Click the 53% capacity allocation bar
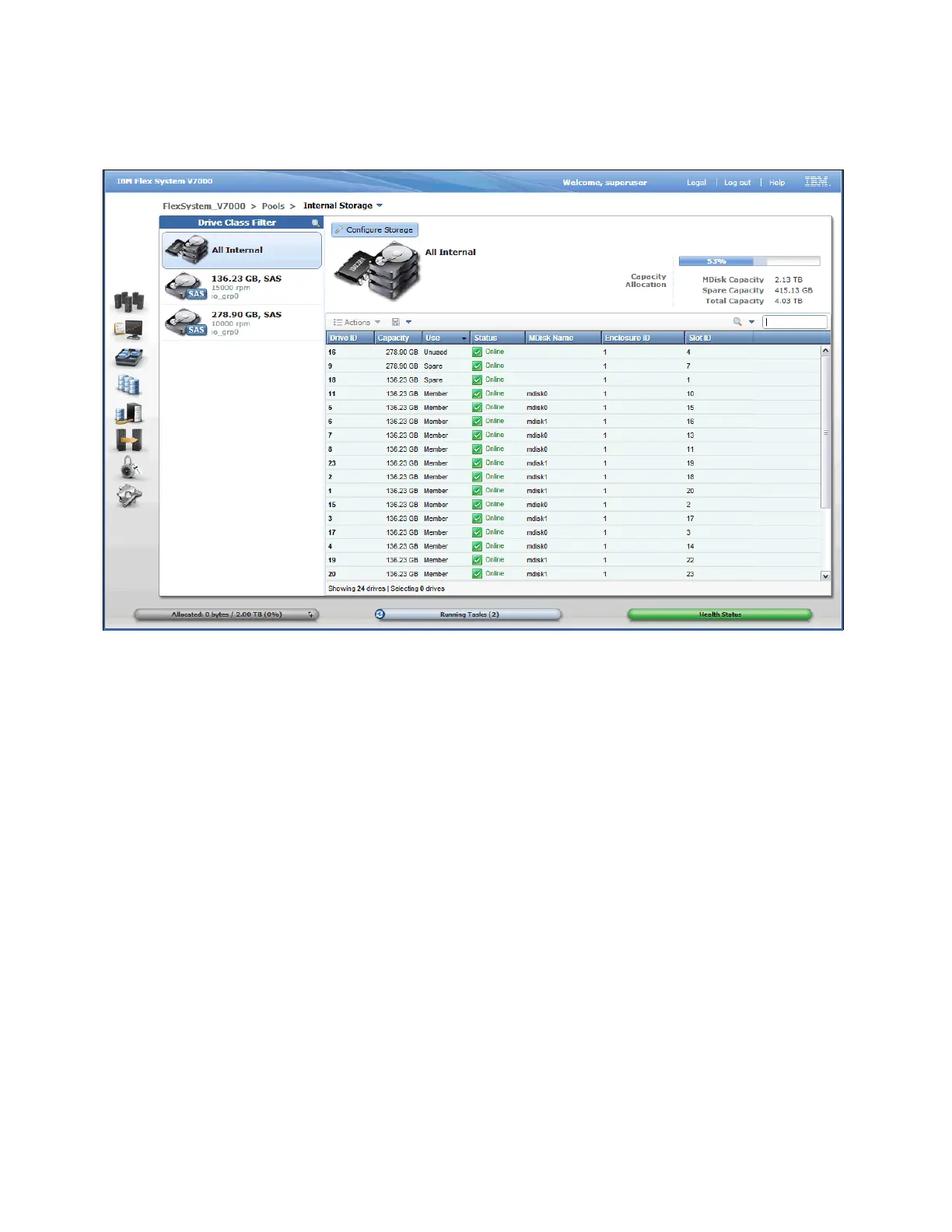Image resolution: width=952 pixels, height=1232 pixels. point(749,262)
